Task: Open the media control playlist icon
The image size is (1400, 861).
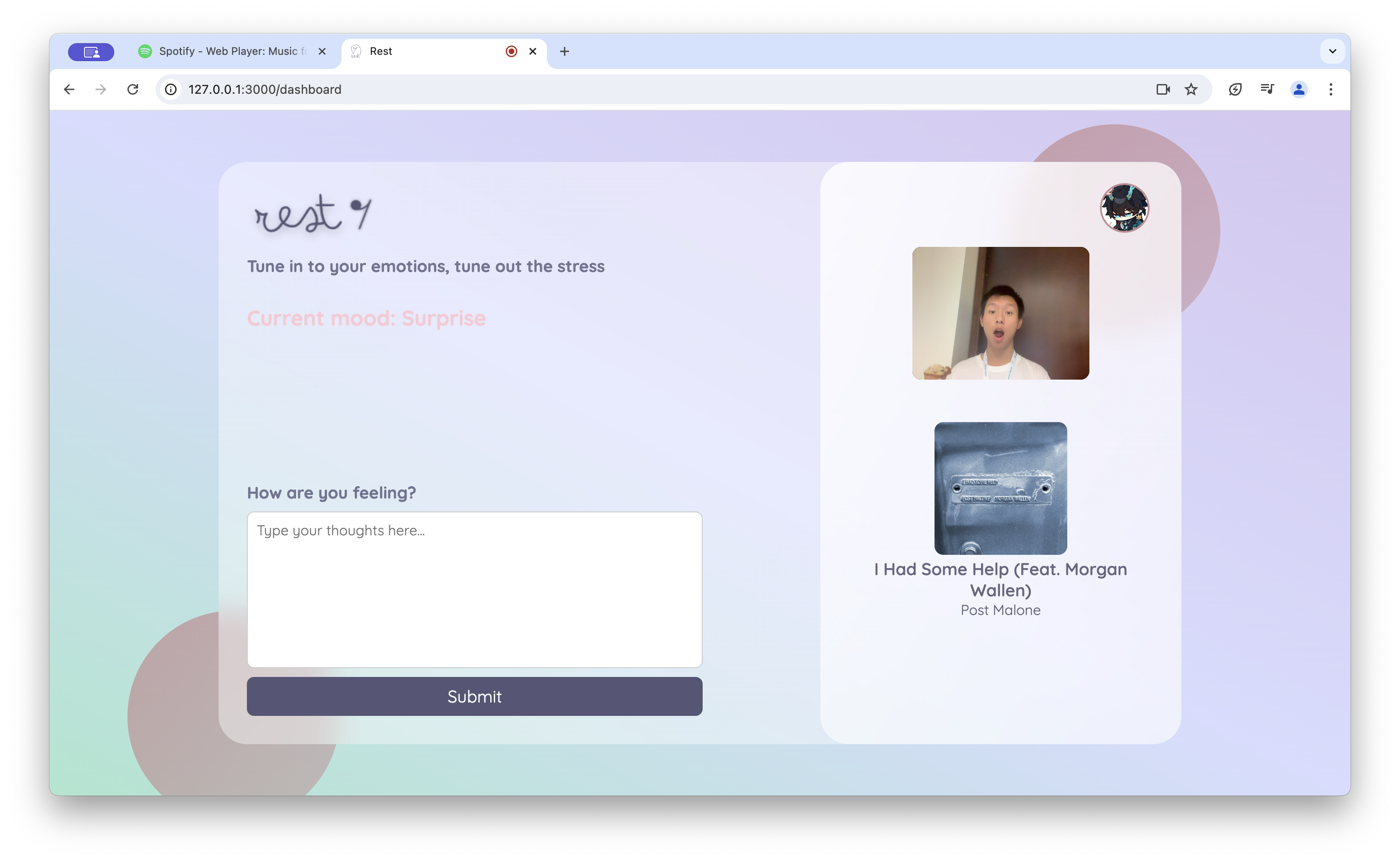Action: coord(1267,89)
